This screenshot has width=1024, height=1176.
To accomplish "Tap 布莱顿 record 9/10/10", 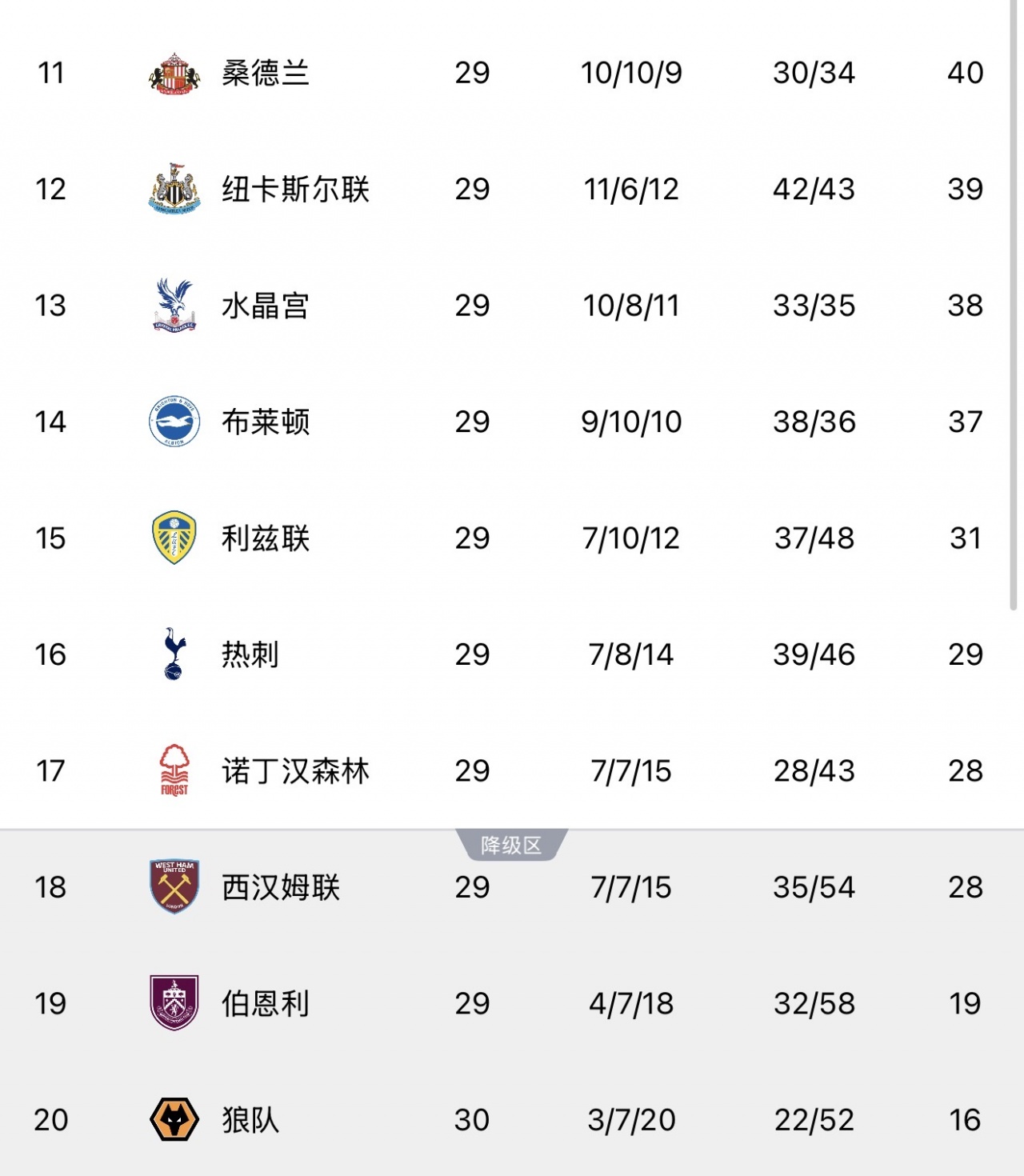I will [631, 422].
